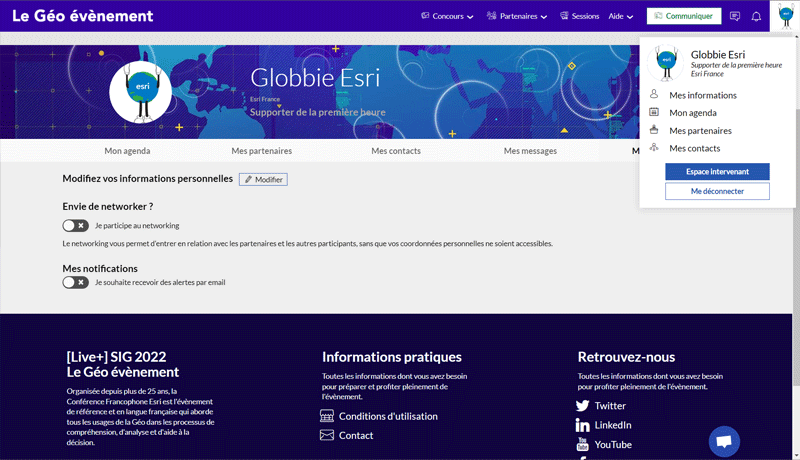Expand the Partenaires dropdown menu
This screenshot has width=800, height=460.
coord(517,16)
